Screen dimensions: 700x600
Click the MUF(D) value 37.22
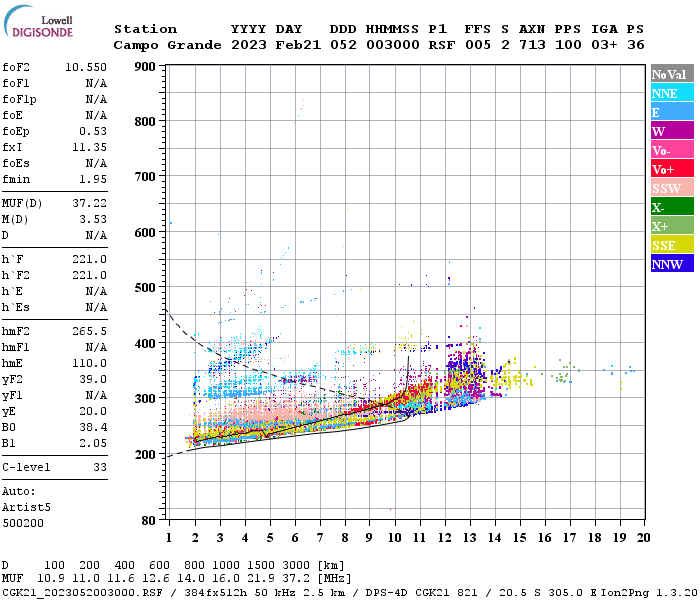tap(89, 204)
